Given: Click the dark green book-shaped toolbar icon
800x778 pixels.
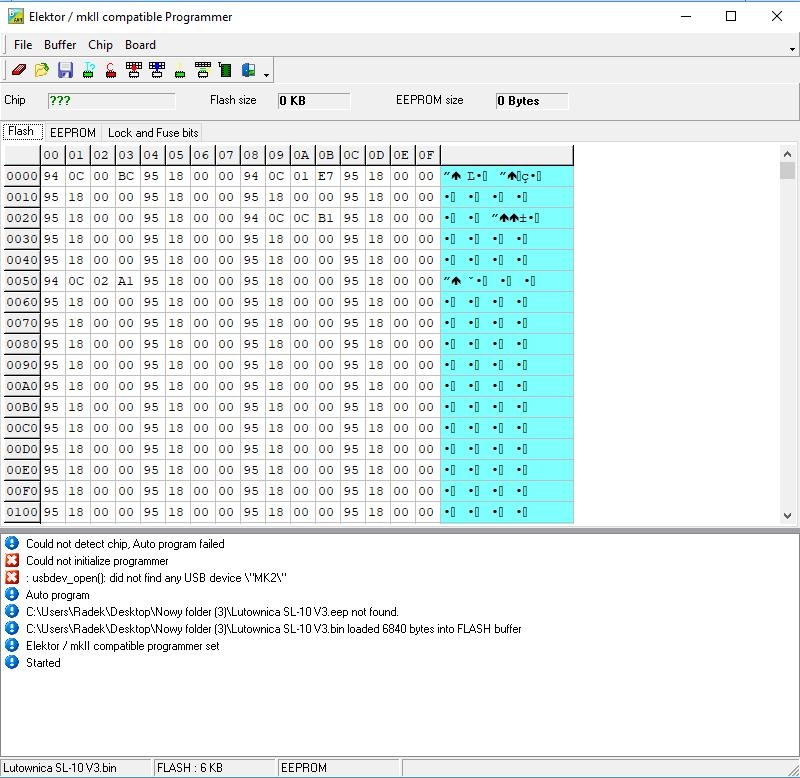Looking at the screenshot, I should pos(225,70).
